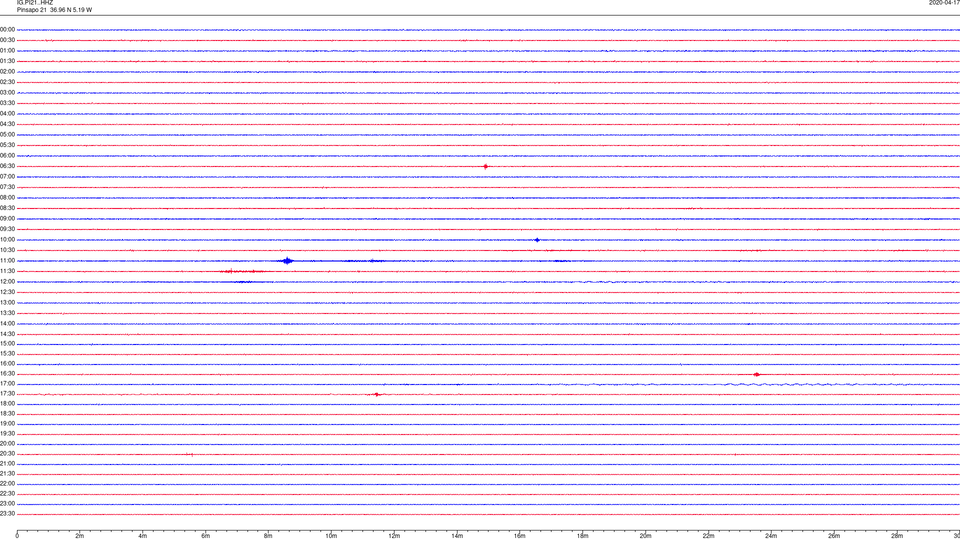Click the 22m axis tick label
The image size is (960, 540).
pyautogui.click(x=708, y=536)
